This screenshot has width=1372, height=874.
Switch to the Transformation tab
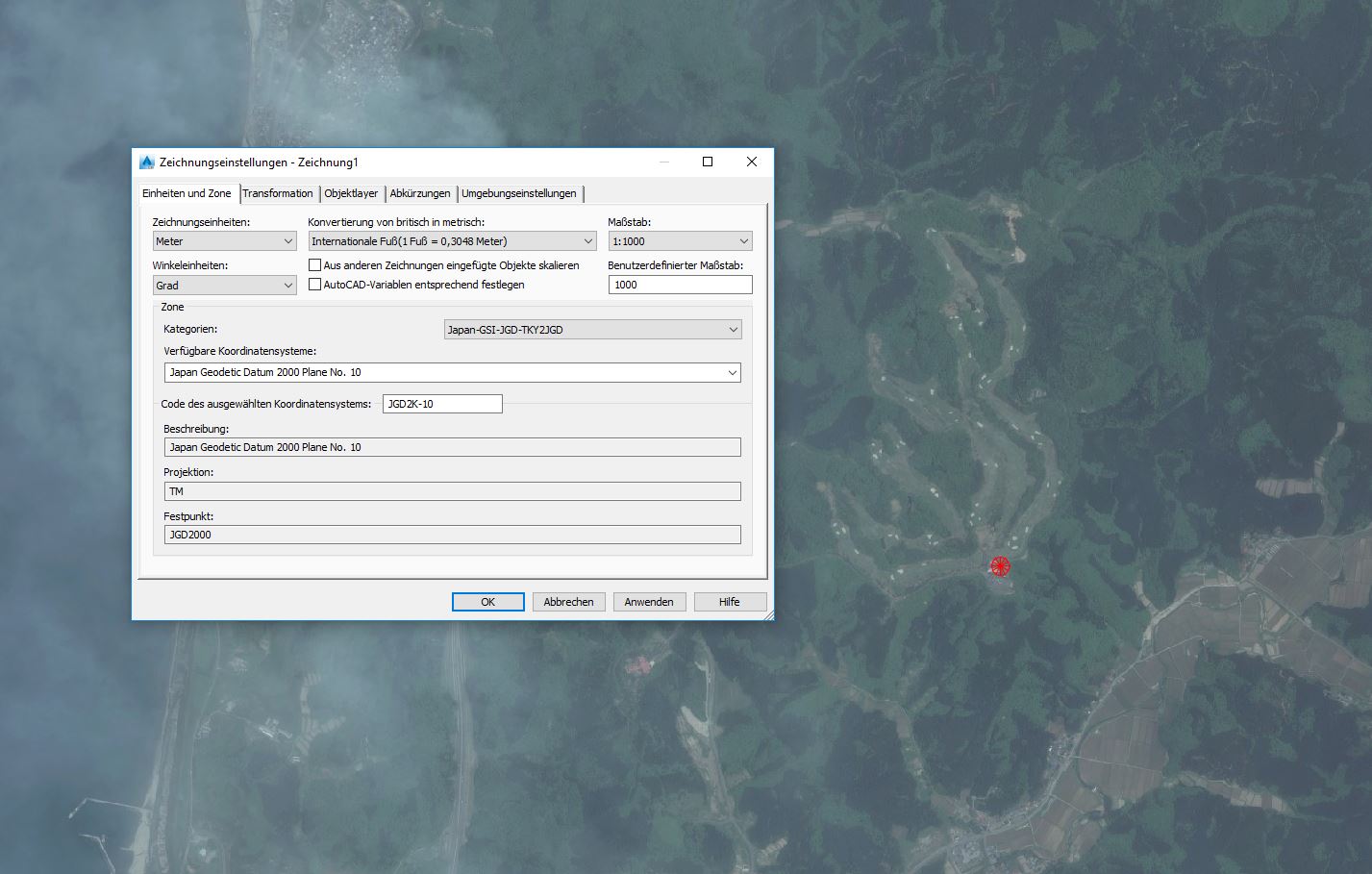click(x=277, y=193)
